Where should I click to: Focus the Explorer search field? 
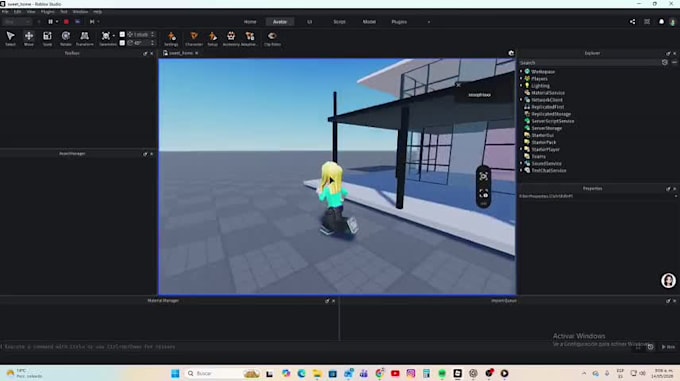coord(589,62)
